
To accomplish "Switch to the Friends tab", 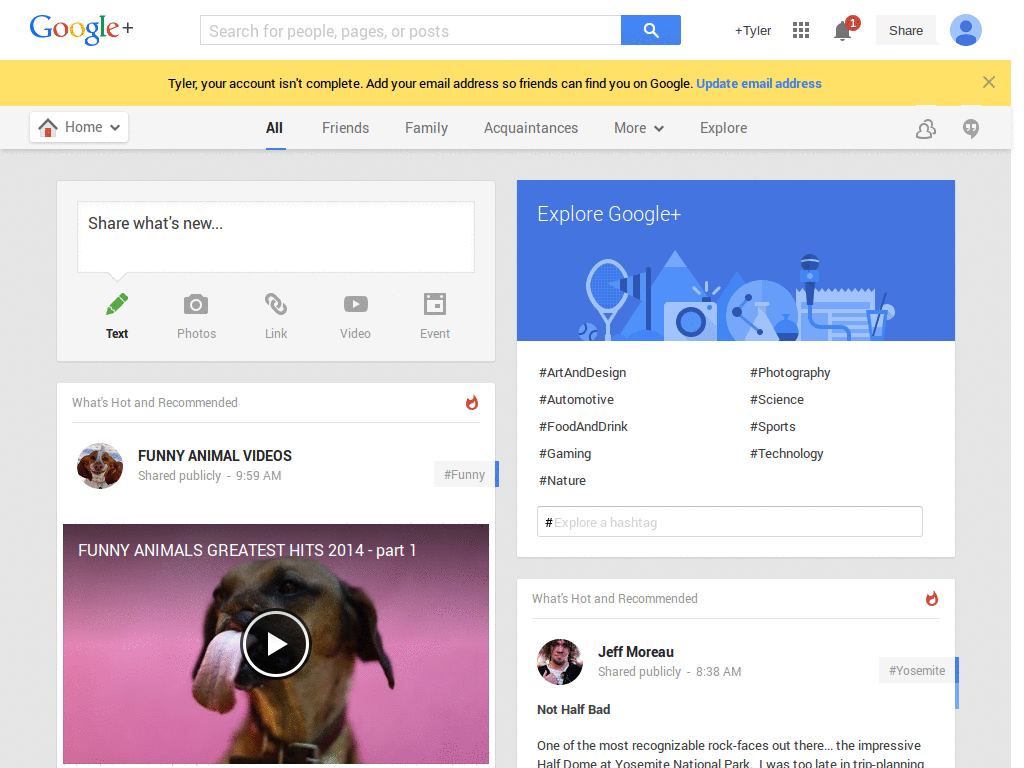I will [x=345, y=128].
